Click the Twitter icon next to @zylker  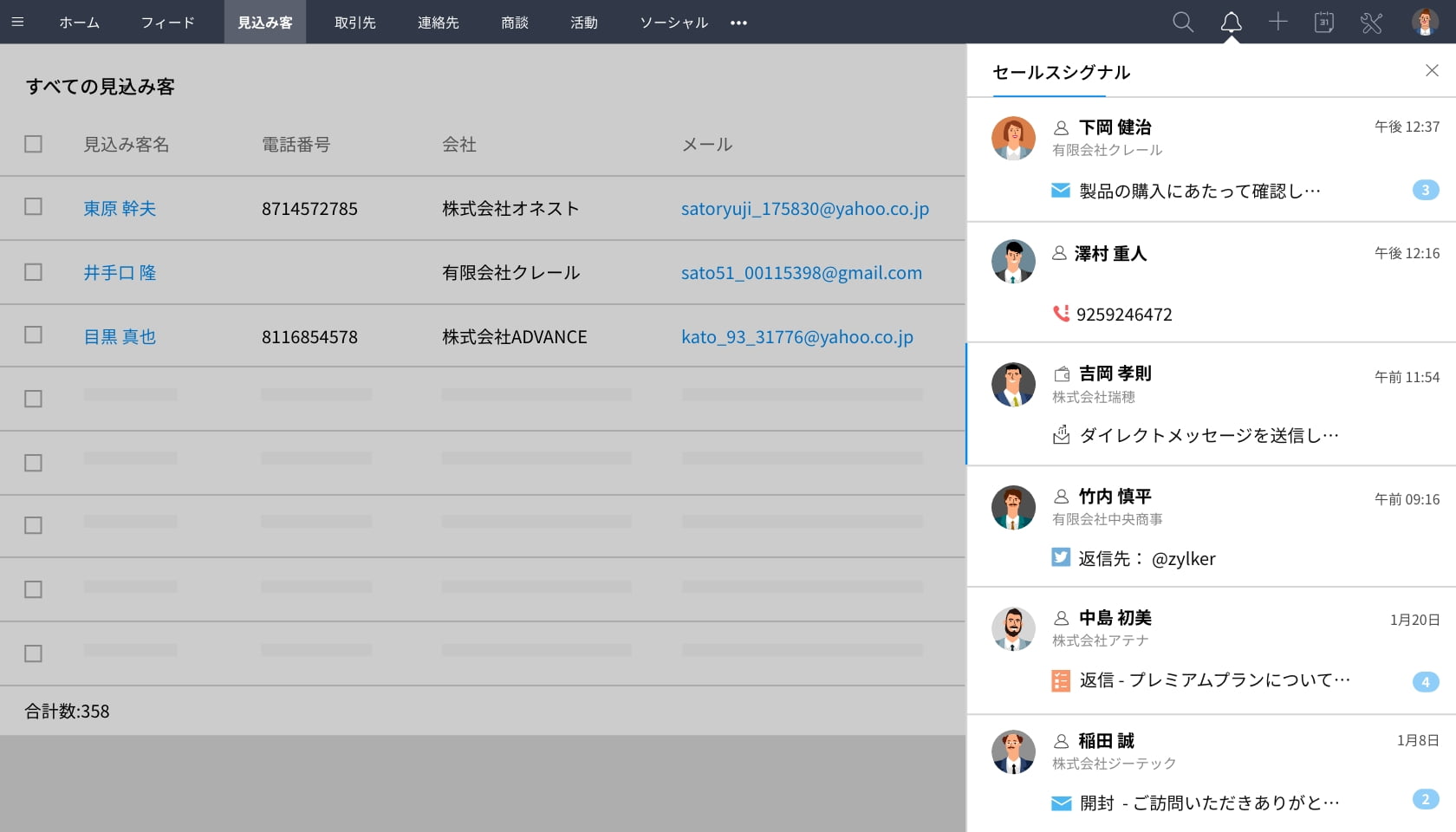click(x=1061, y=557)
